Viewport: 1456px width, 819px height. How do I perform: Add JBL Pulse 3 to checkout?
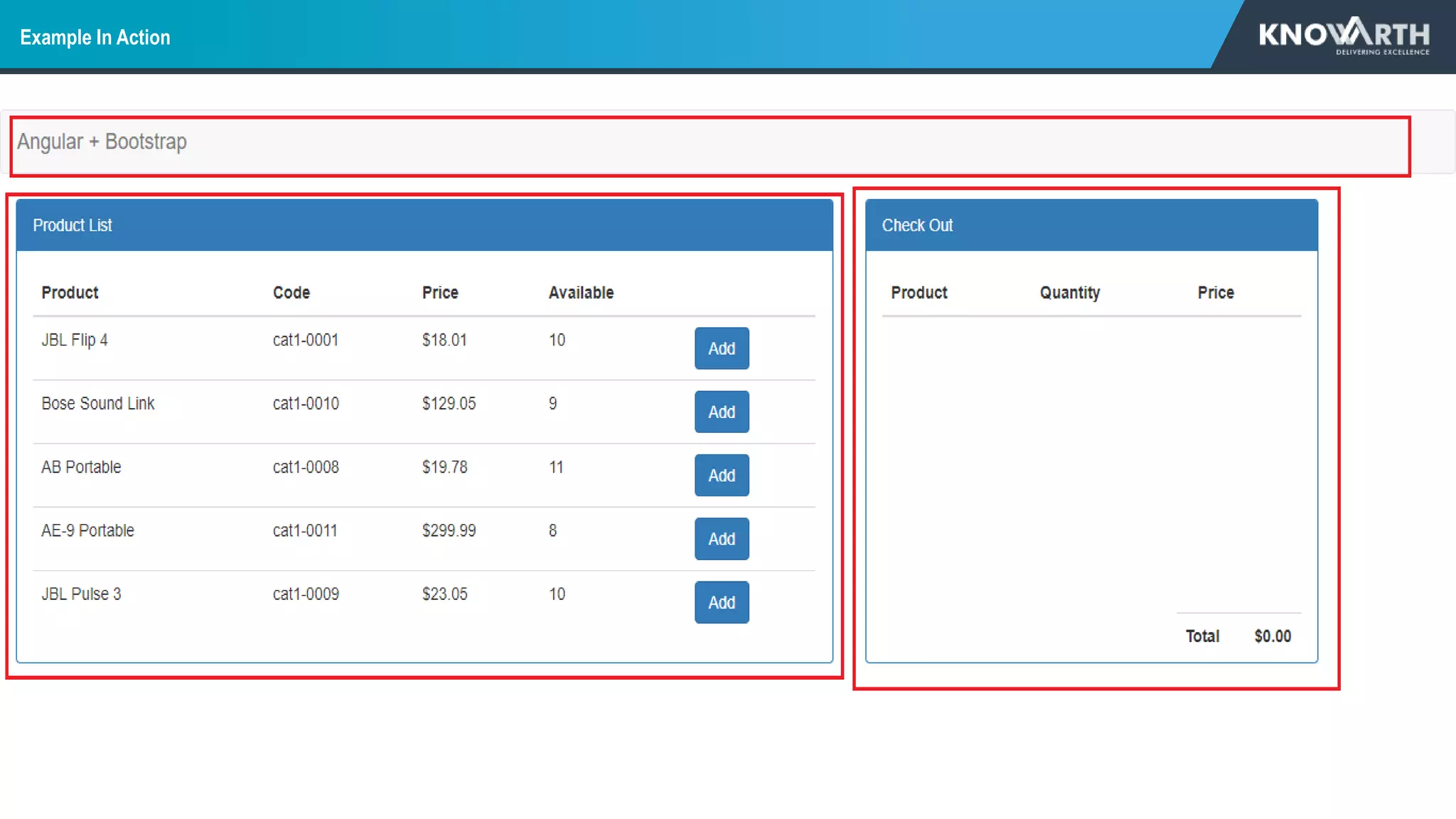(722, 602)
